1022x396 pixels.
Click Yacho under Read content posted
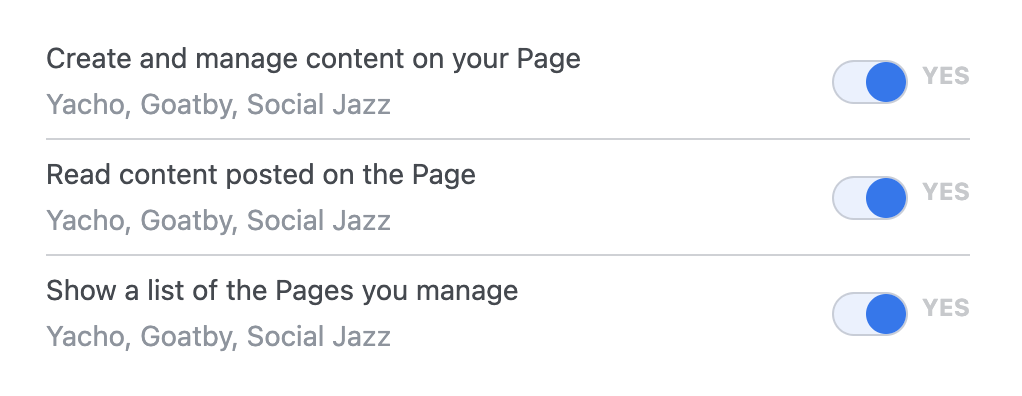point(85,221)
